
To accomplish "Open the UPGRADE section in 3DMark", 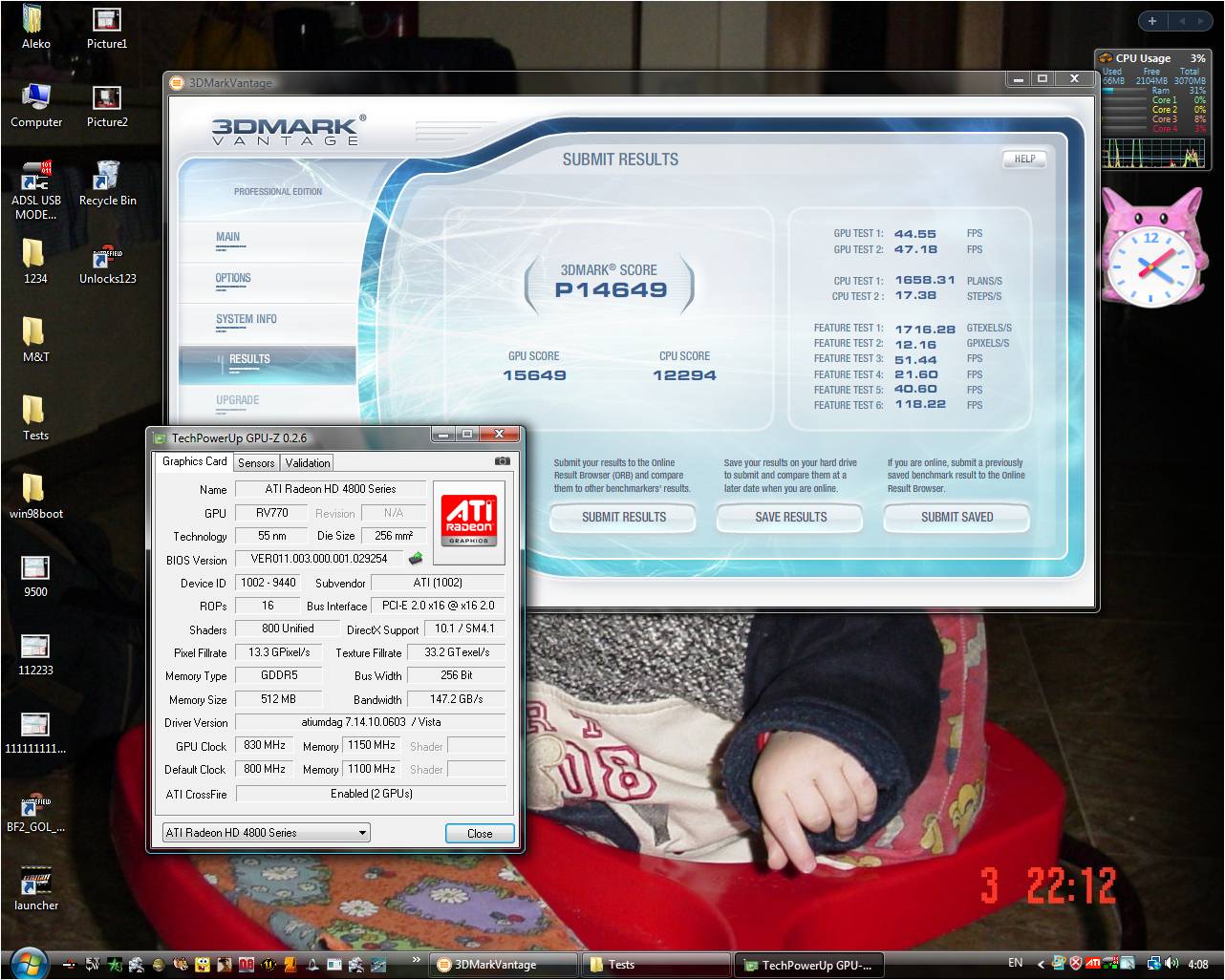I will tap(267, 404).
